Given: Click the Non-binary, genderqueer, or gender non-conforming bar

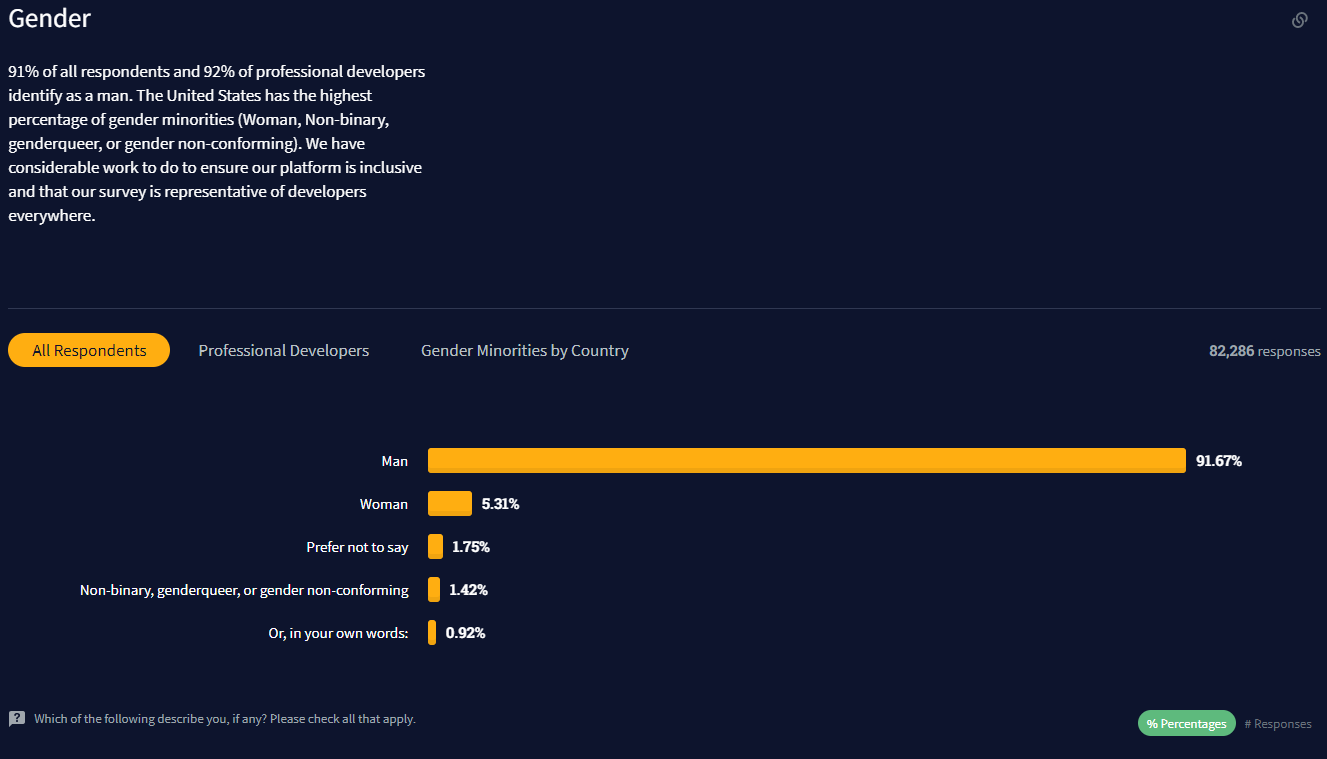Looking at the screenshot, I should click(x=434, y=589).
